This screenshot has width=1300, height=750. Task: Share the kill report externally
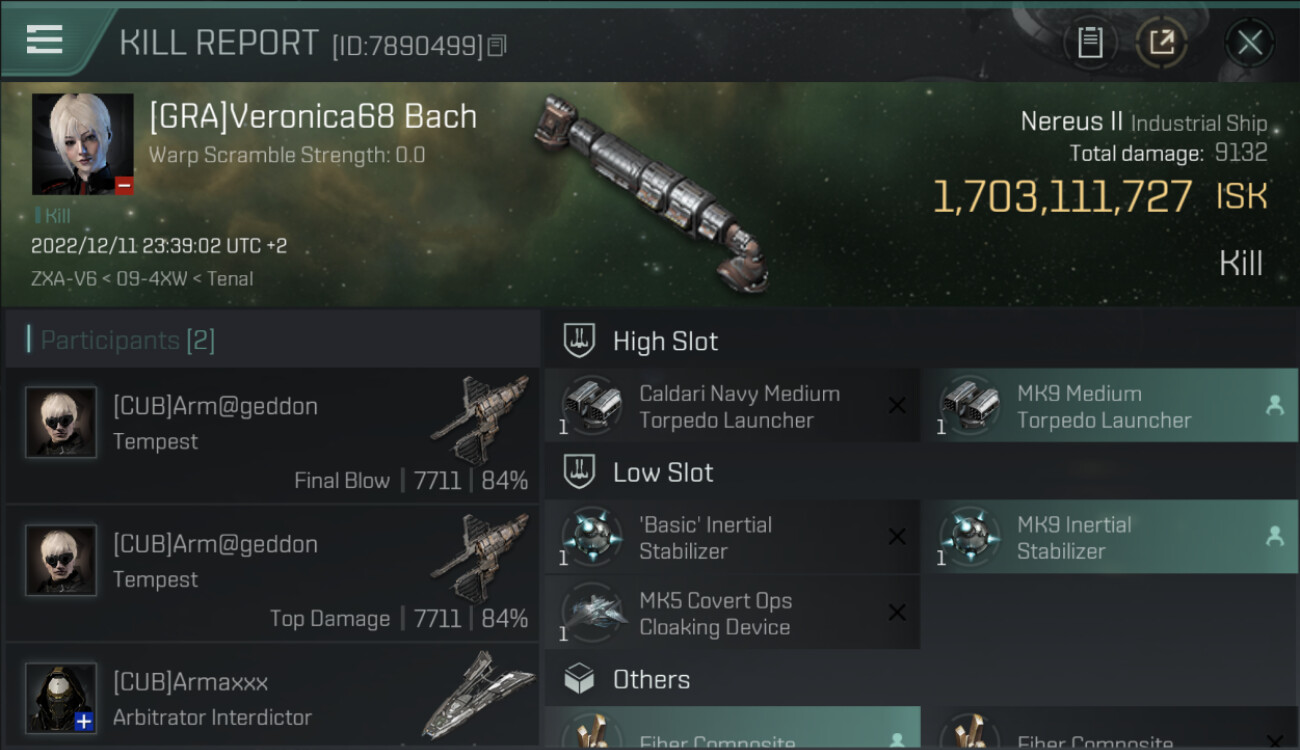click(1161, 42)
